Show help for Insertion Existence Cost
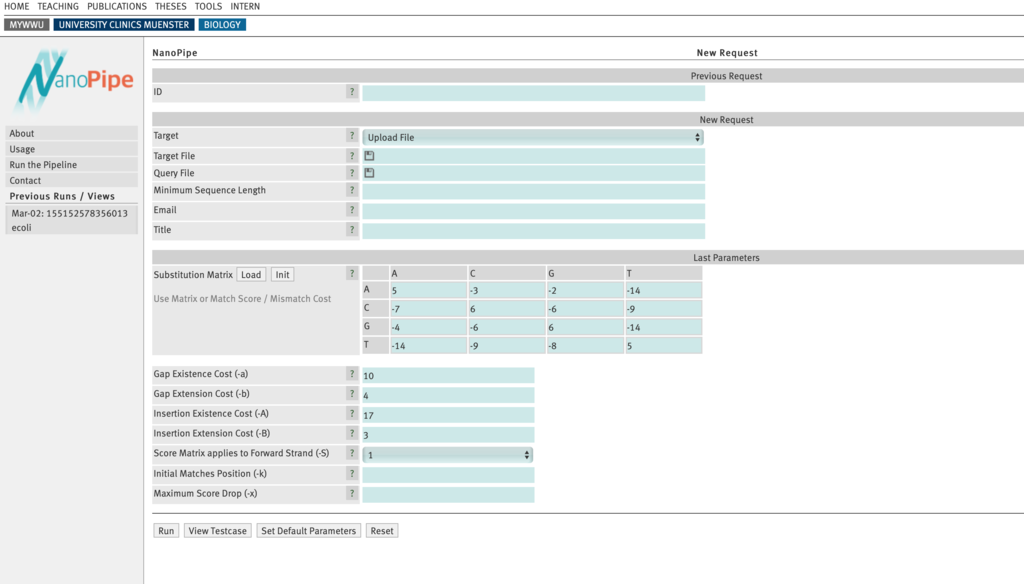The height and width of the screenshot is (584, 1024). (x=352, y=414)
